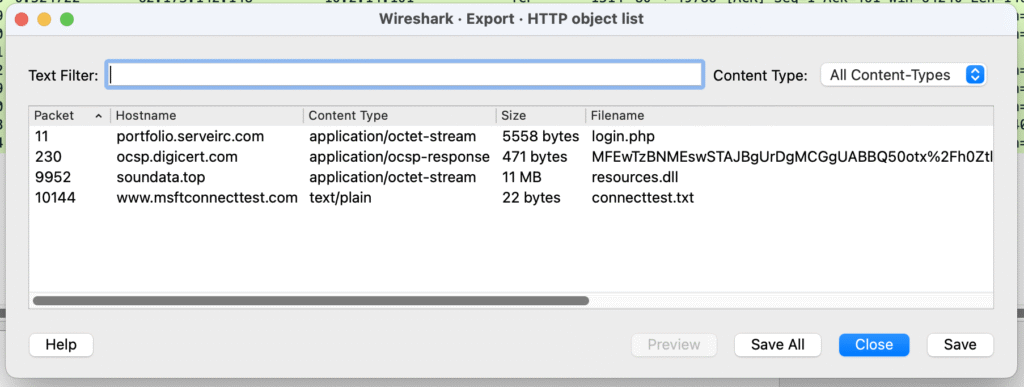The height and width of the screenshot is (387, 1024).
Task: Select hostname ocsp.digicert.com
Action: point(177,157)
